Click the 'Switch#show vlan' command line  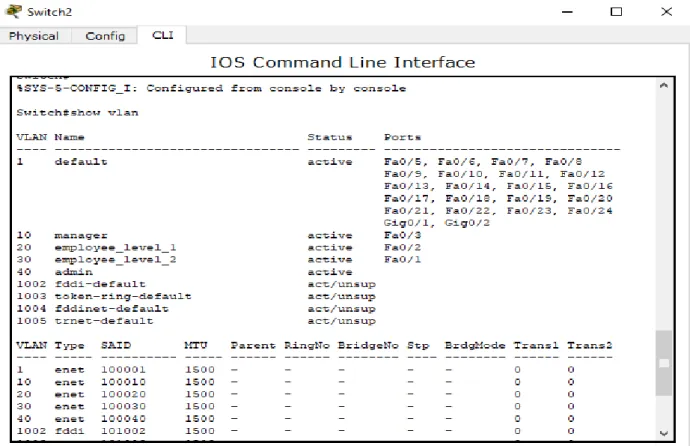(77, 113)
